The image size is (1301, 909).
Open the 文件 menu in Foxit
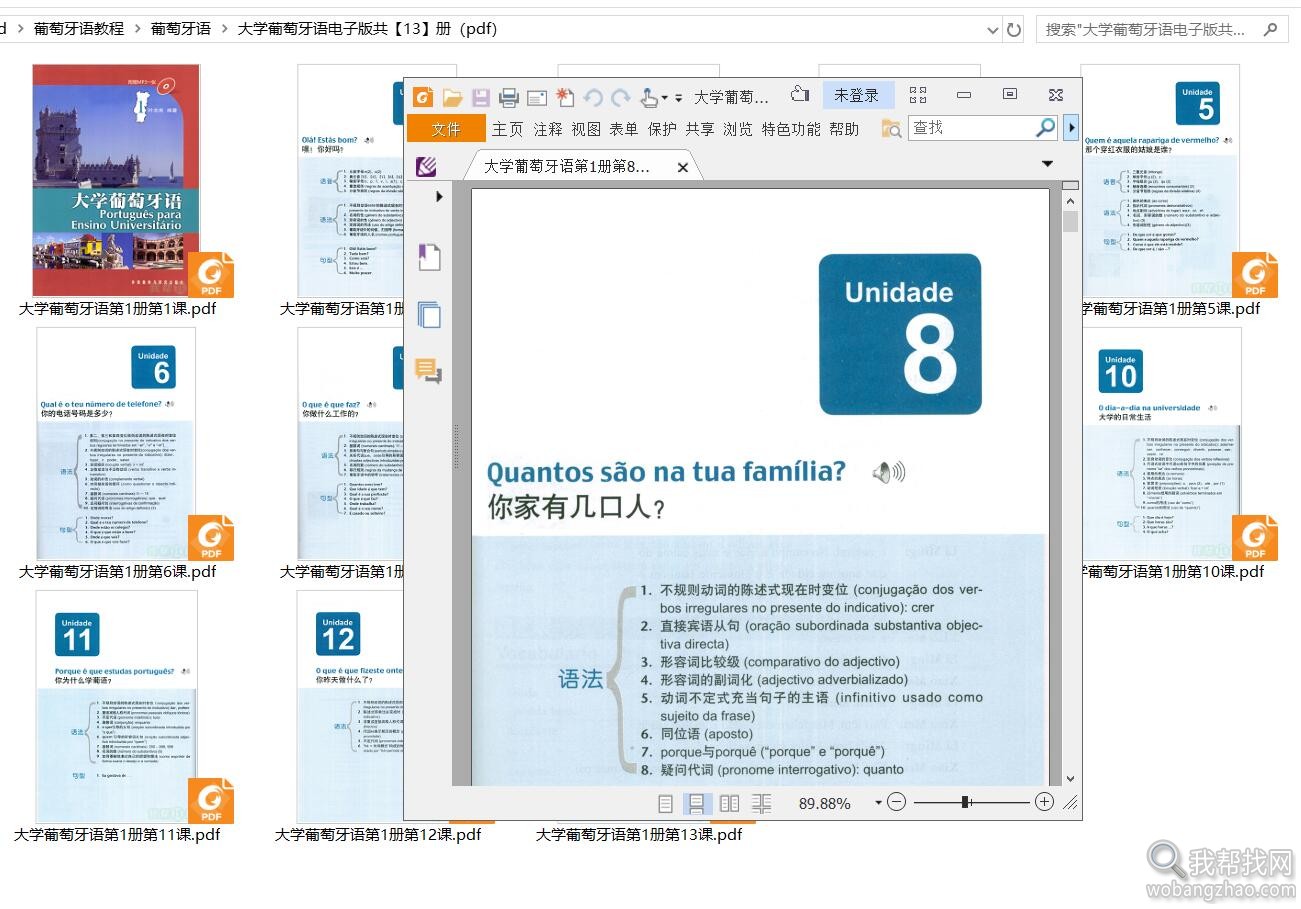click(x=445, y=128)
